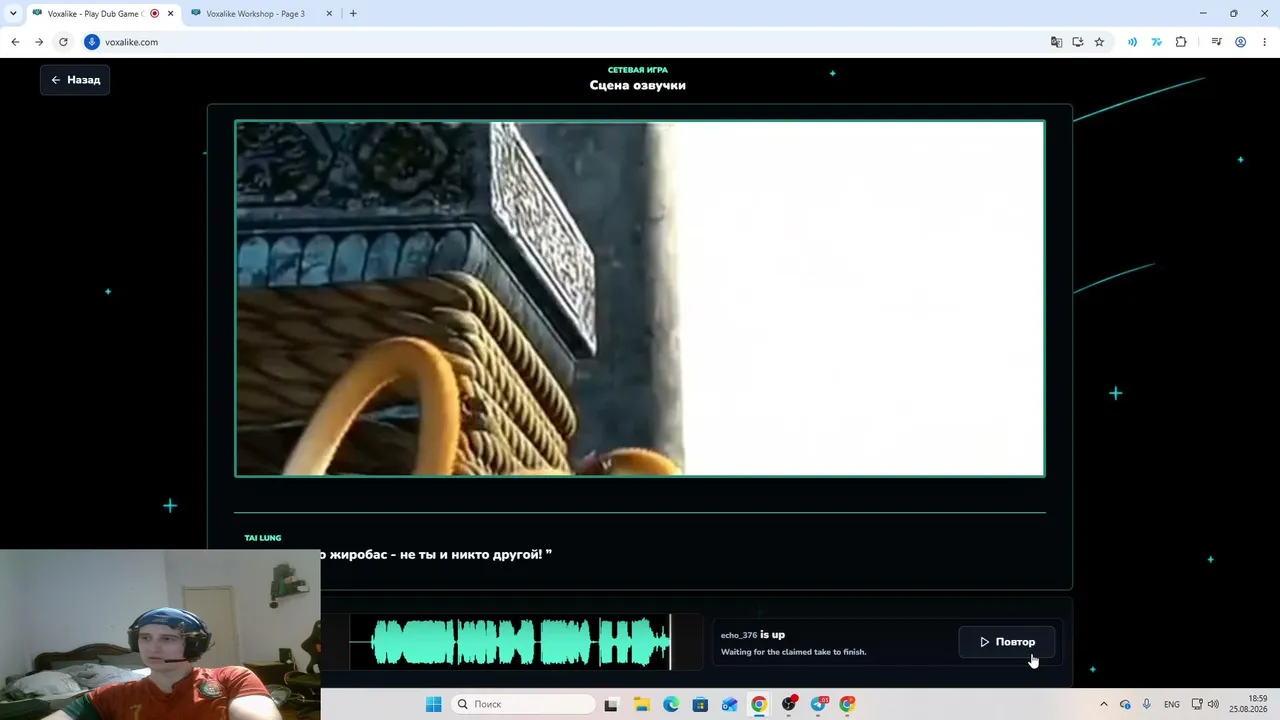The image size is (1280, 720).
Task: Click 'Waiting for the claimed take to finish.'
Action: (x=794, y=652)
